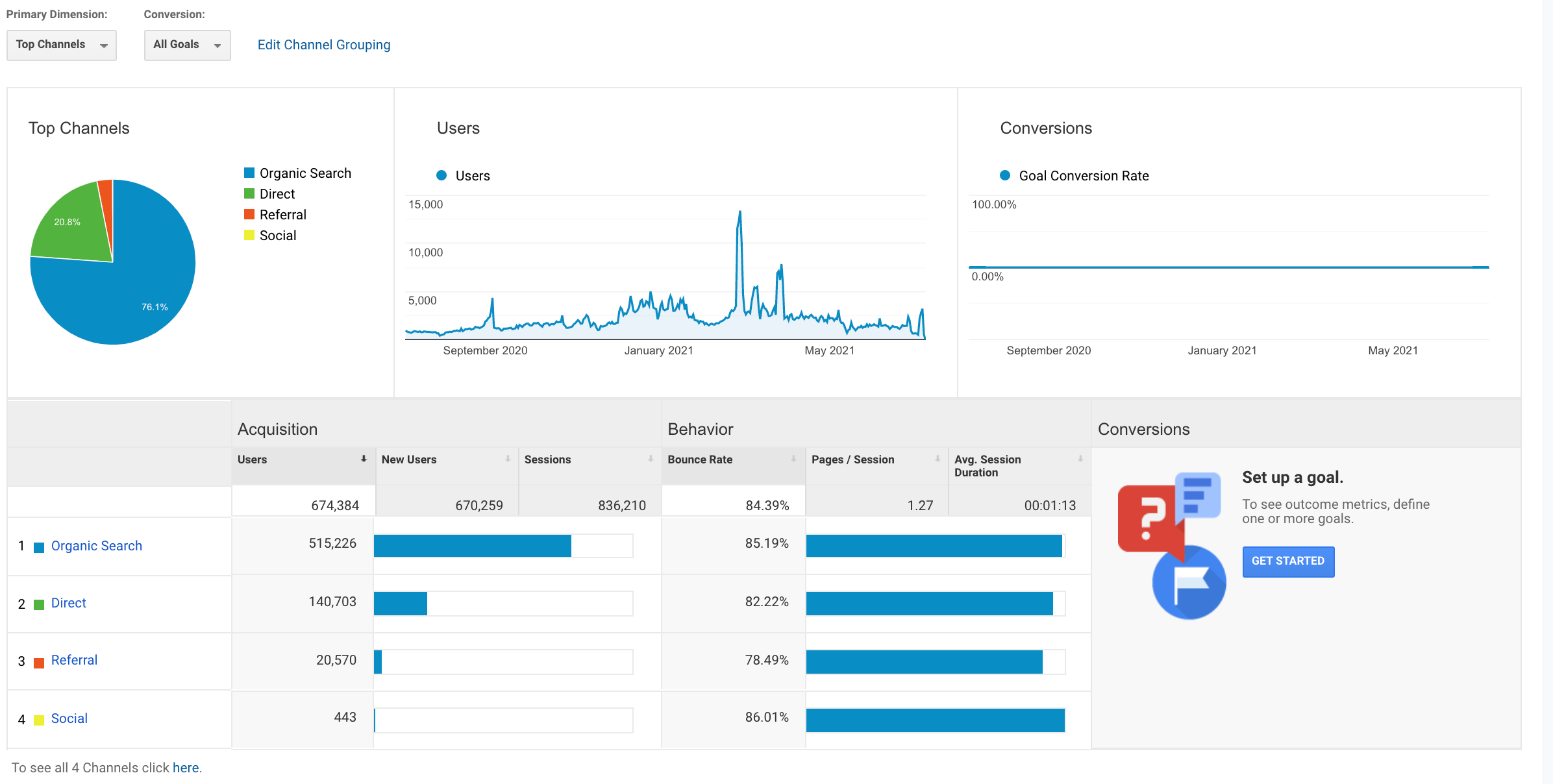Click the yellow square beside Social row

(39, 720)
